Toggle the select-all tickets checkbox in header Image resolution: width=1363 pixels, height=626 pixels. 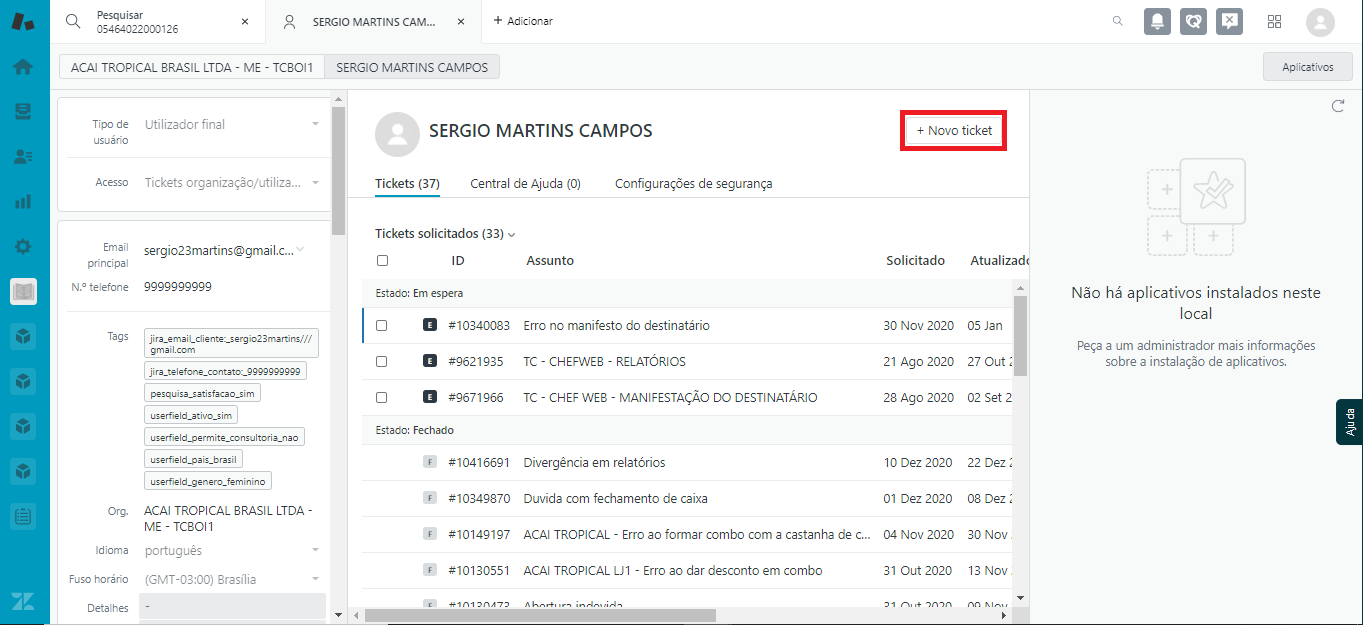(382, 261)
